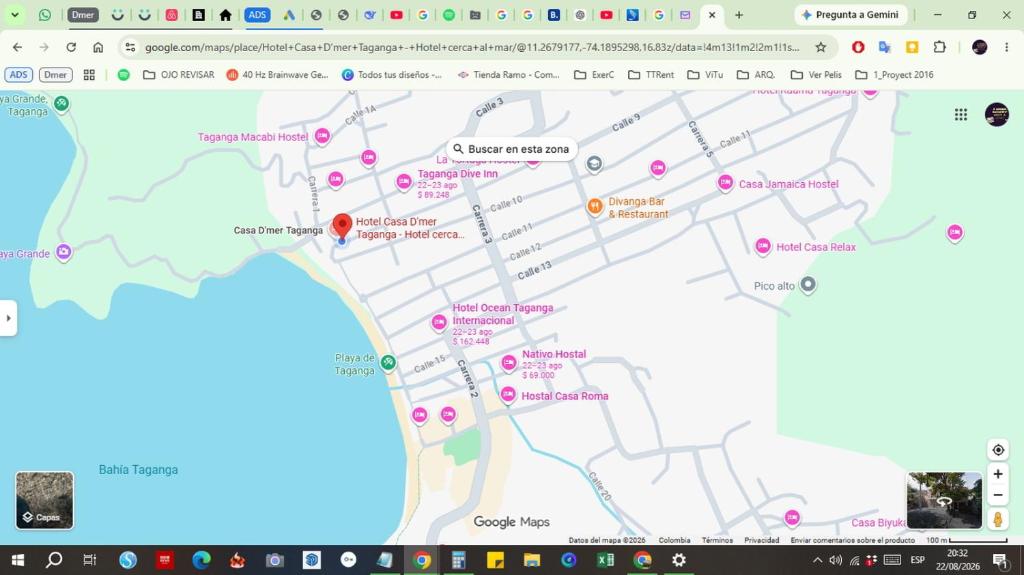Go to the browser home page
Image resolution: width=1024 pixels, height=575 pixels.
coord(98,47)
